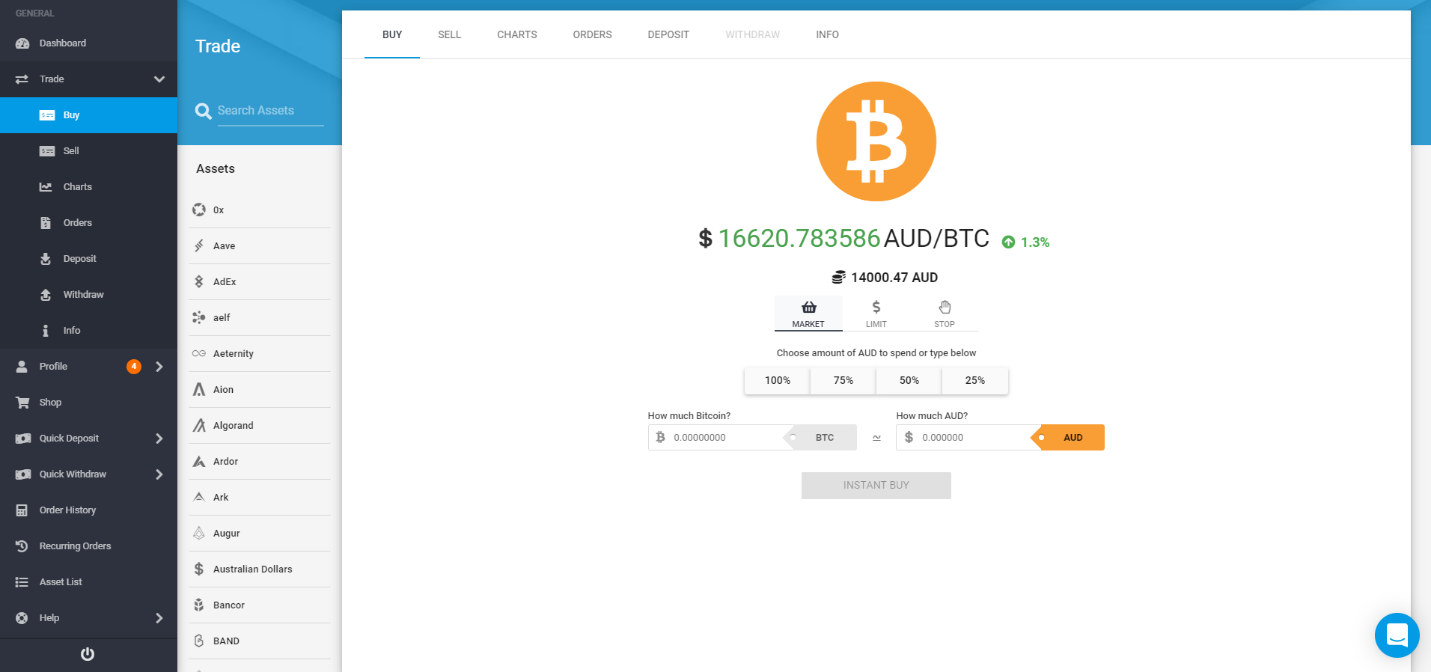Open the disabled Withdraw sidebar item
1431x672 pixels.
(x=88, y=295)
